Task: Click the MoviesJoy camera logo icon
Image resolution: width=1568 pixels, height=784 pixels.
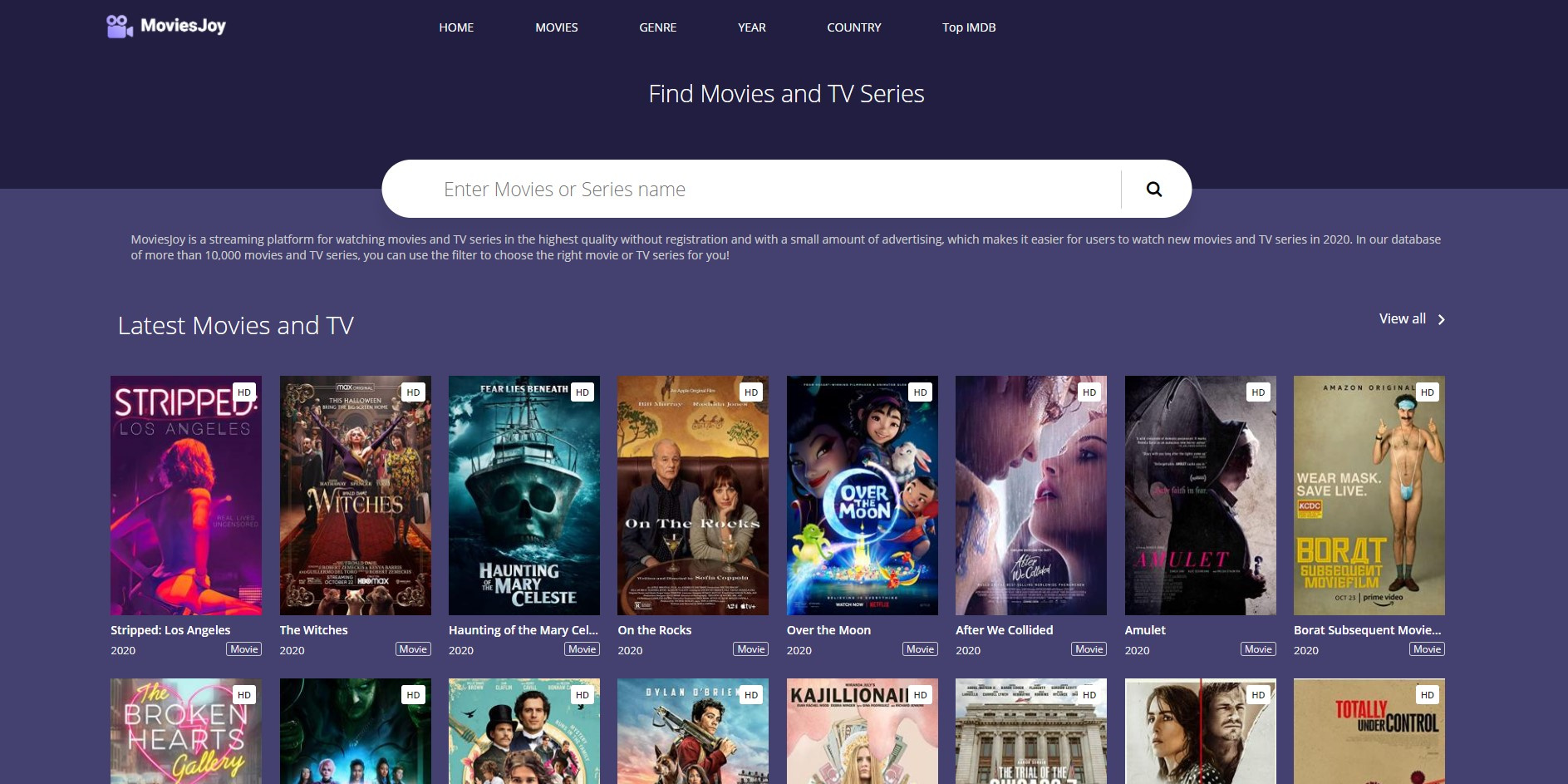Action: [120, 27]
